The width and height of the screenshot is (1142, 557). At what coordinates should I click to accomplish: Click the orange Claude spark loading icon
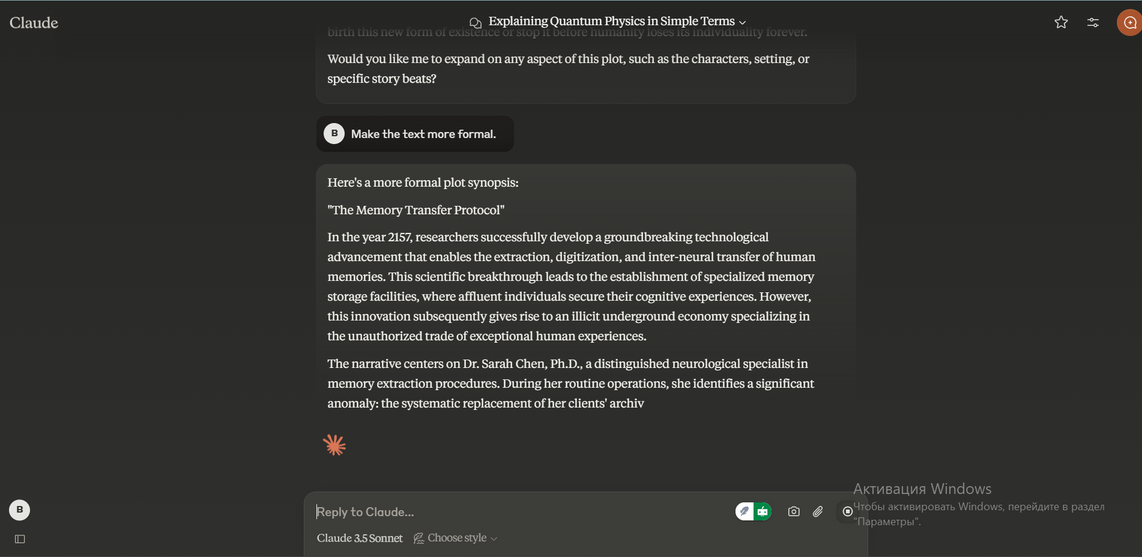335,445
